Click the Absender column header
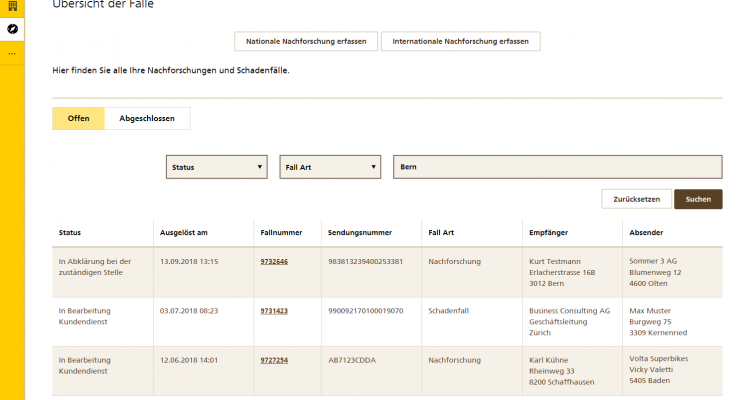750x400 pixels. [646, 233]
